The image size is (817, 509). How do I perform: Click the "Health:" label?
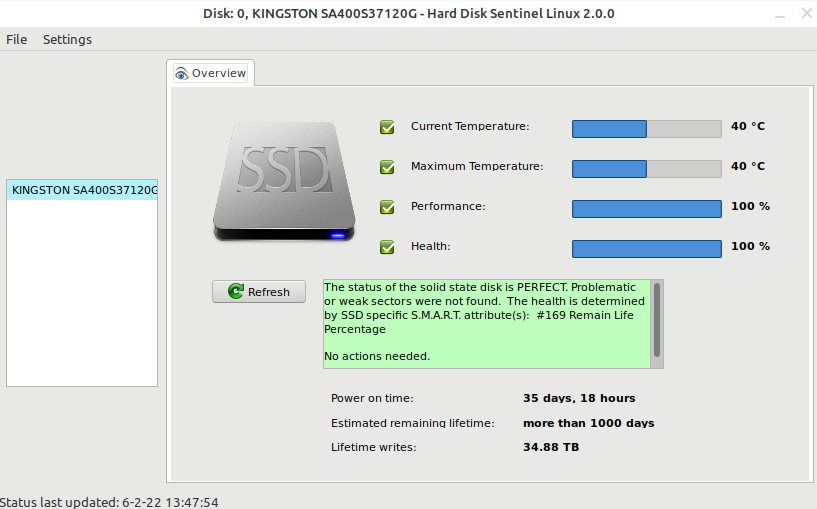(x=430, y=246)
